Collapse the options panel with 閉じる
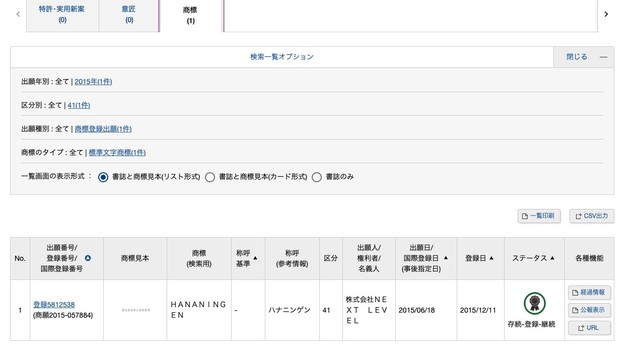The image size is (640, 362). tap(584, 57)
